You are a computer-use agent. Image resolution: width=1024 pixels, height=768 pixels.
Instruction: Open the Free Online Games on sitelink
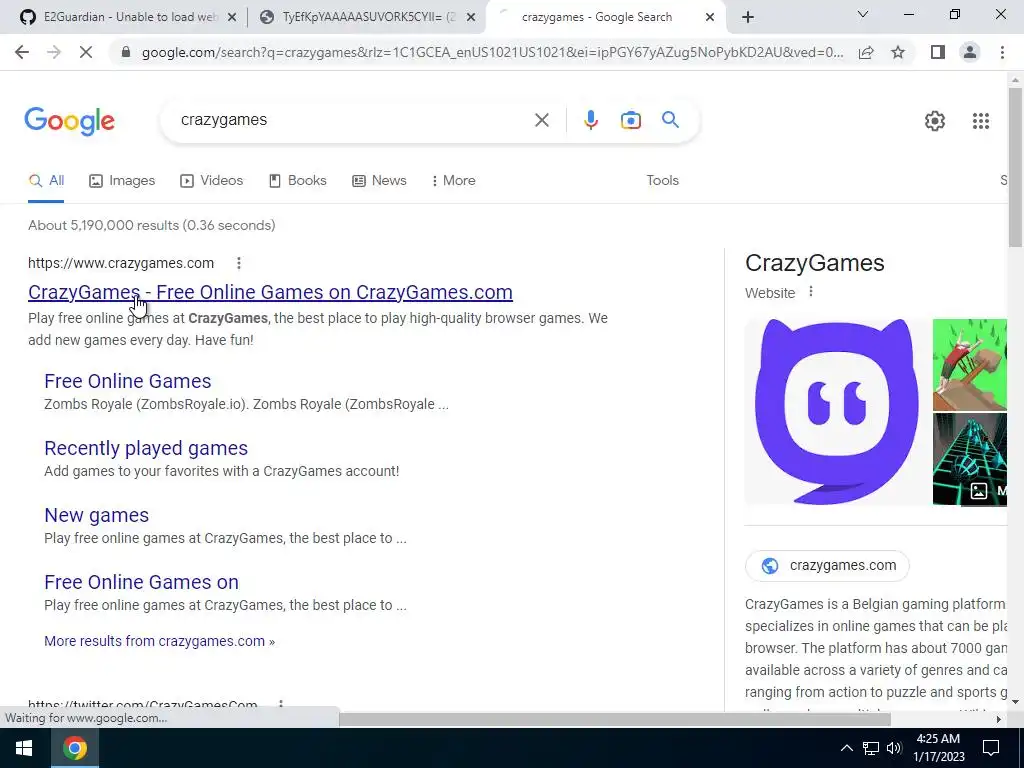tap(142, 583)
